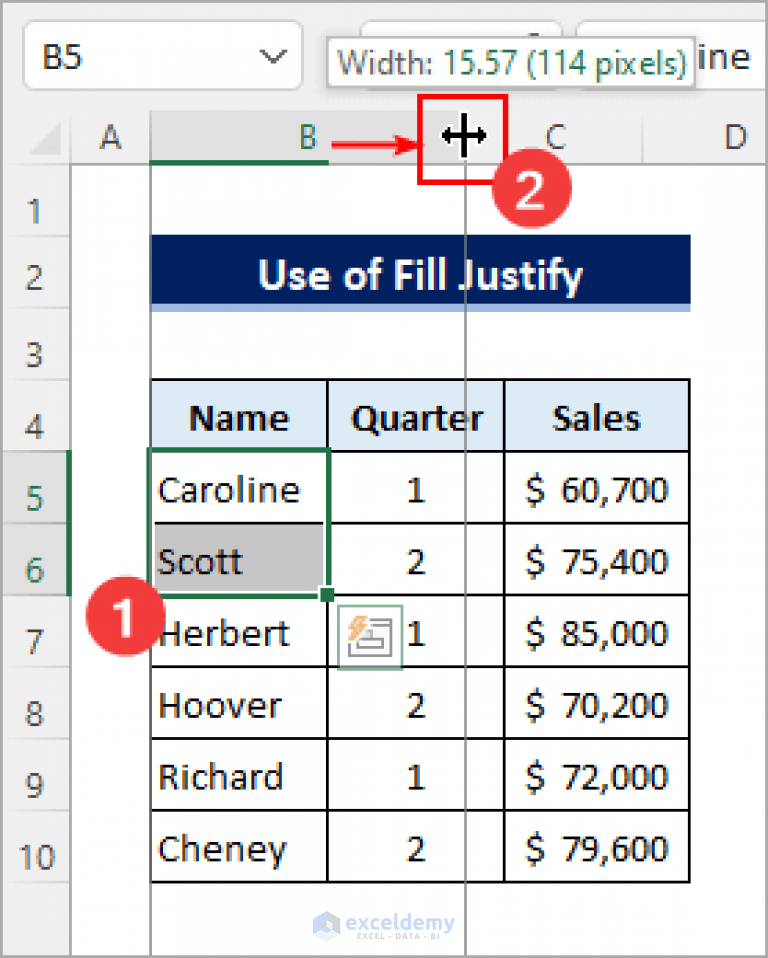Viewport: 768px width, 958px height.
Task: Click the column width resize handle icon
Action: point(463,137)
